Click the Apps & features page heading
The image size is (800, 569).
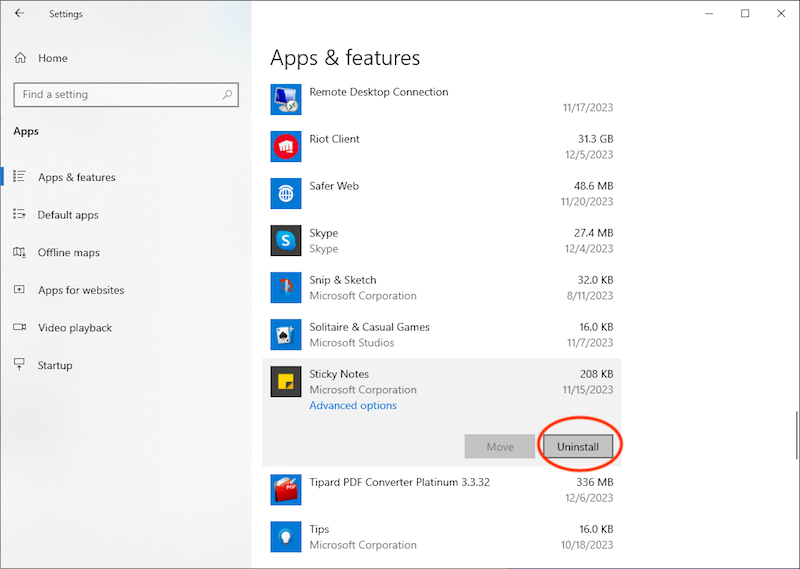345,58
